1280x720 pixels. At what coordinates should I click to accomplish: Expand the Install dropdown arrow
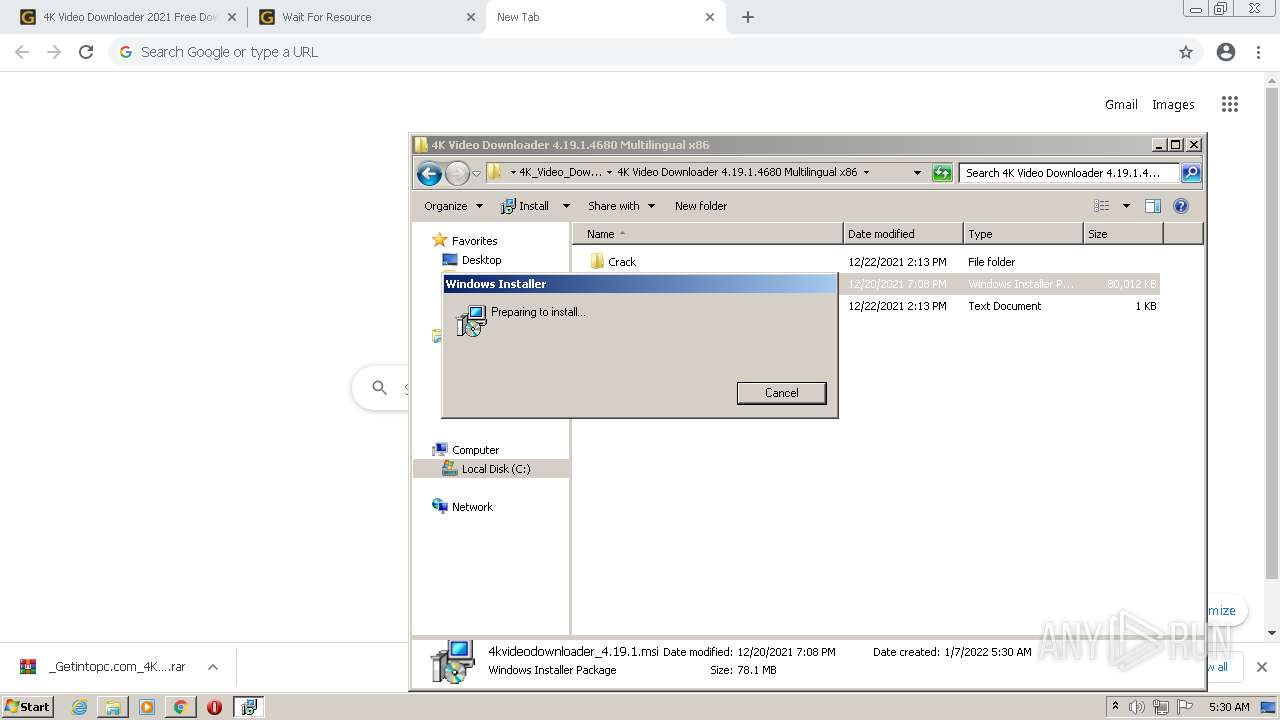565,206
